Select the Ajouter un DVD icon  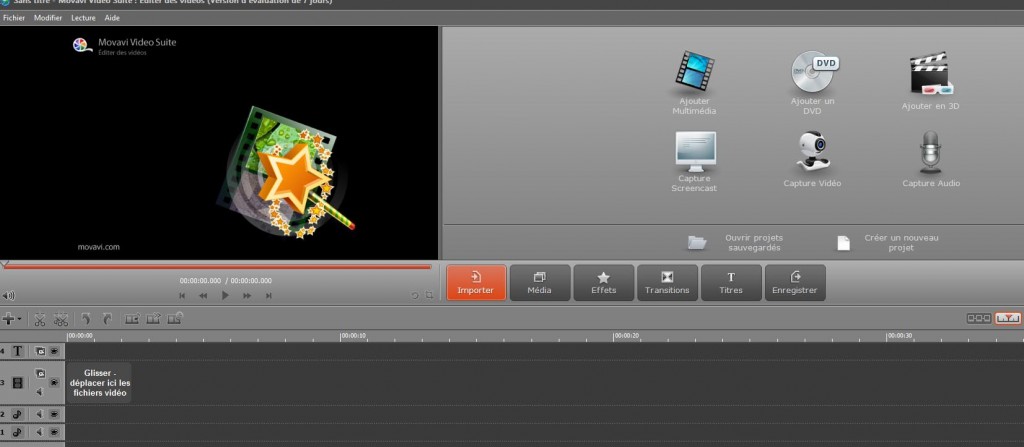click(x=813, y=71)
